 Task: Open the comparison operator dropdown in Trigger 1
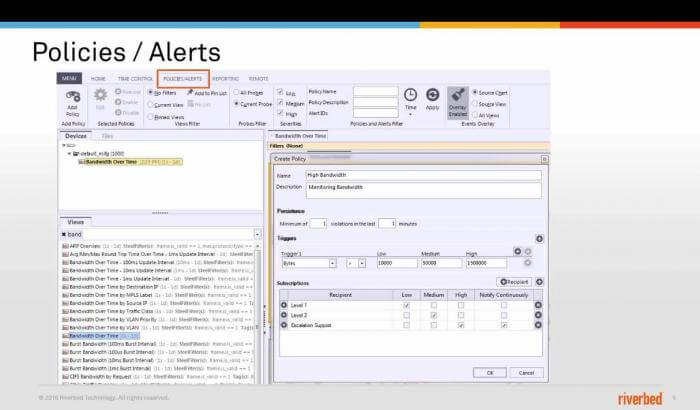362,264
